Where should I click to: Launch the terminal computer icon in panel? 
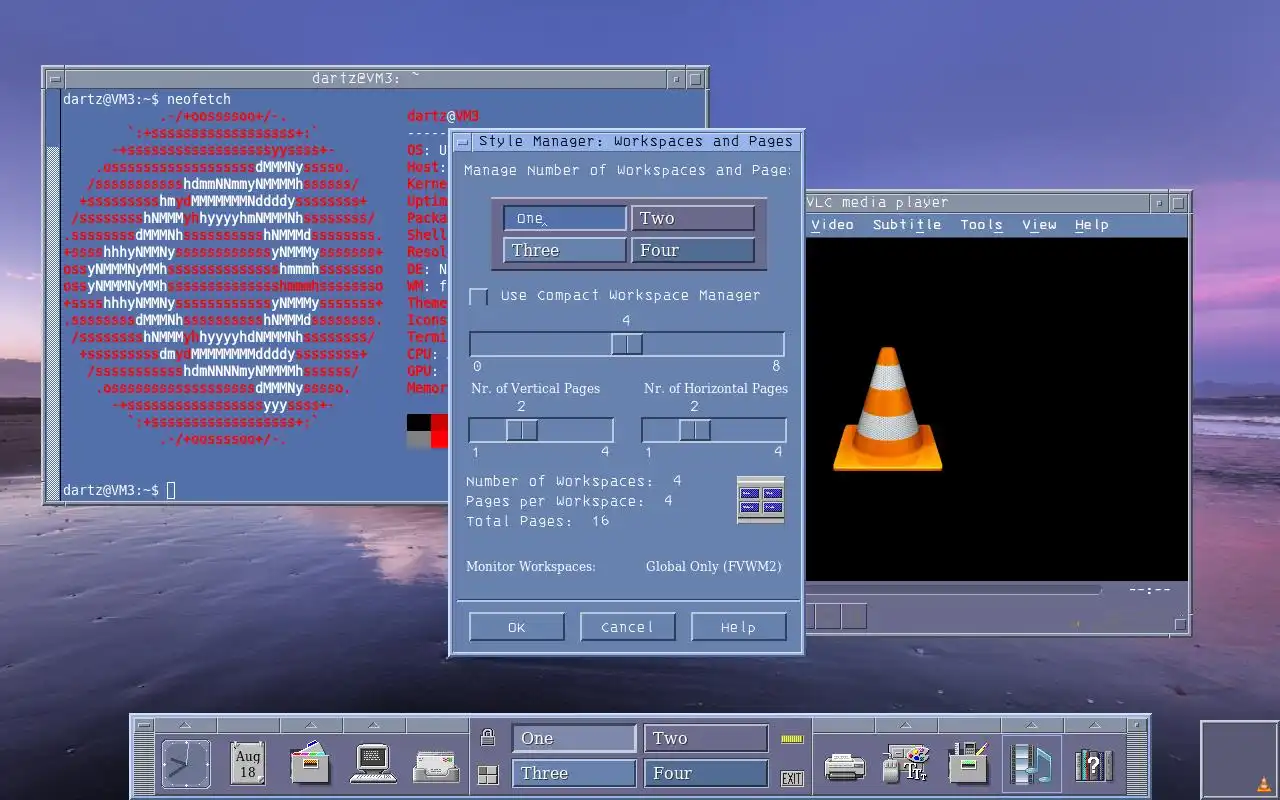coord(373,764)
